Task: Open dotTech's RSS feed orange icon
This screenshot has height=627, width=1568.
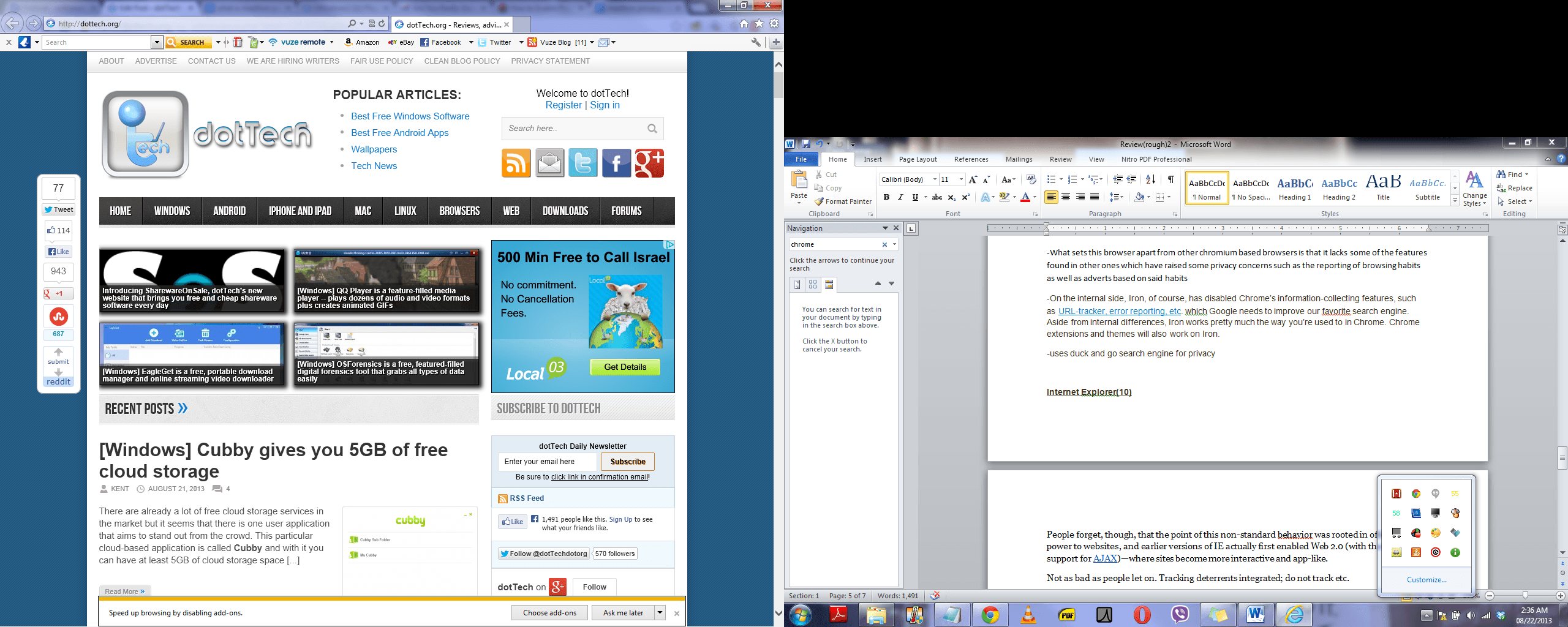Action: coord(516,163)
